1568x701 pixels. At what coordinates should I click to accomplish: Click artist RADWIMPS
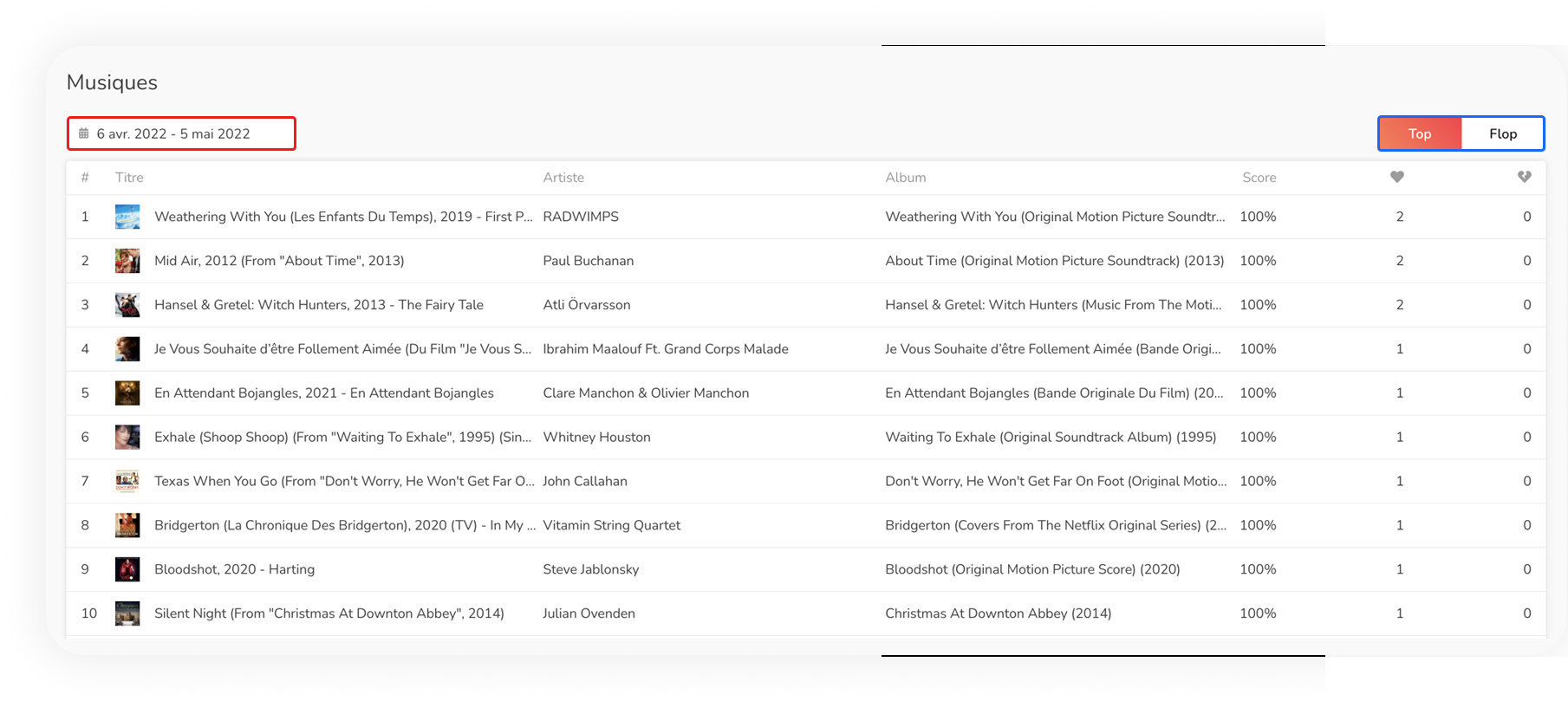[581, 217]
